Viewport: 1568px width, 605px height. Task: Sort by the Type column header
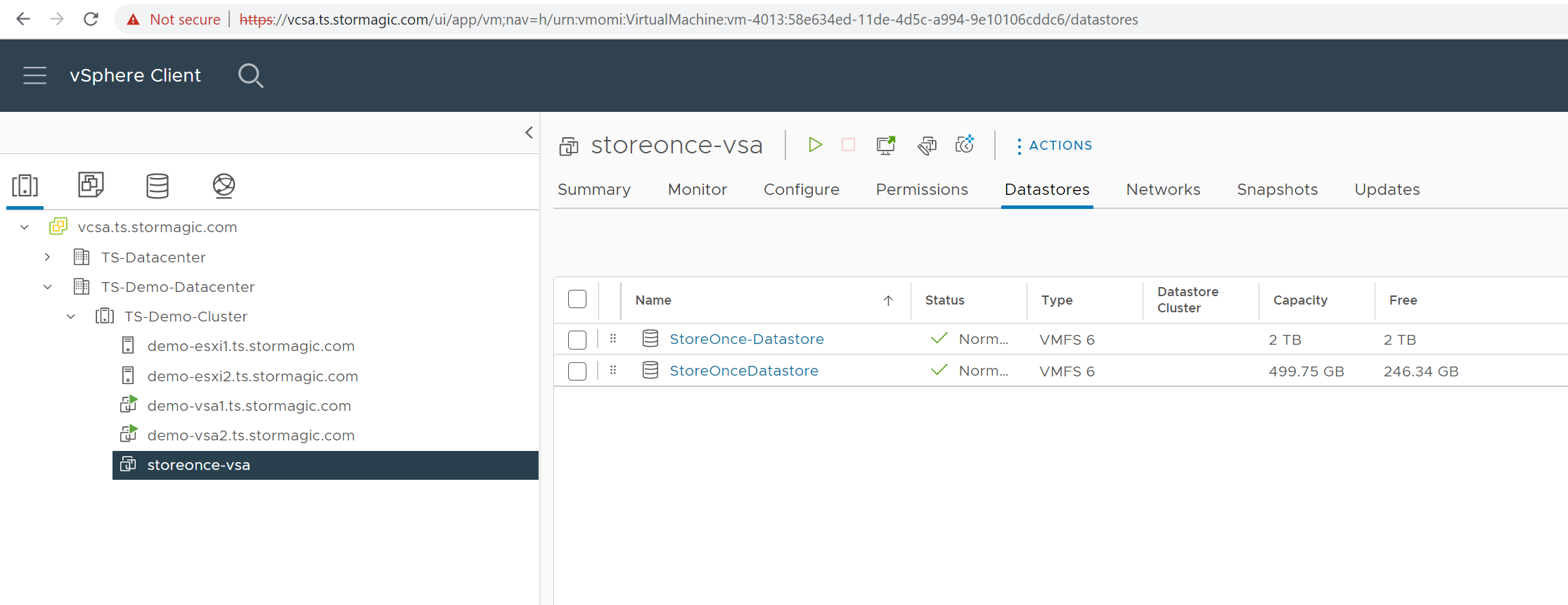coord(1057,300)
